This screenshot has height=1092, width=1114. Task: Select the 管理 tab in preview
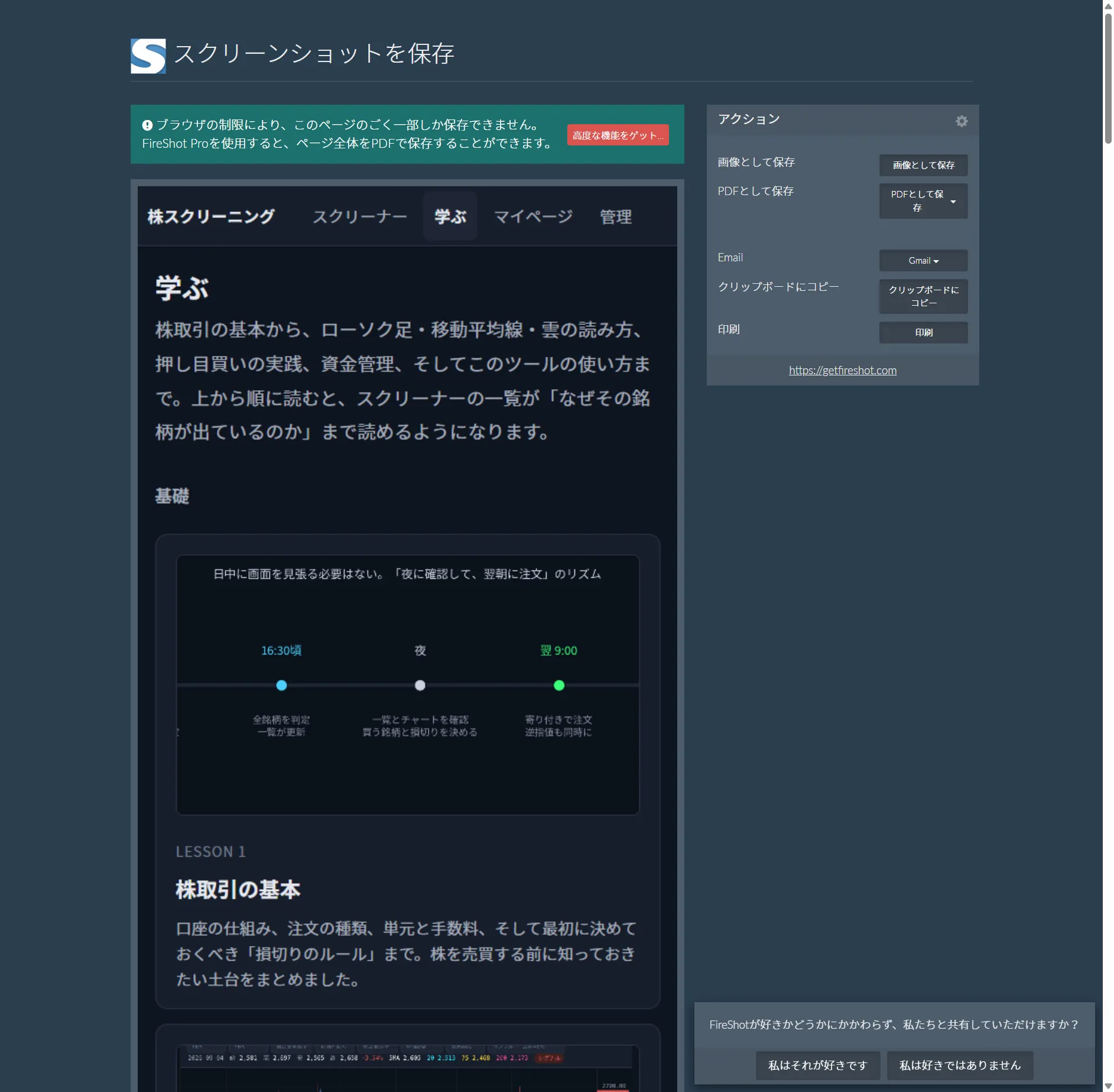[616, 217]
